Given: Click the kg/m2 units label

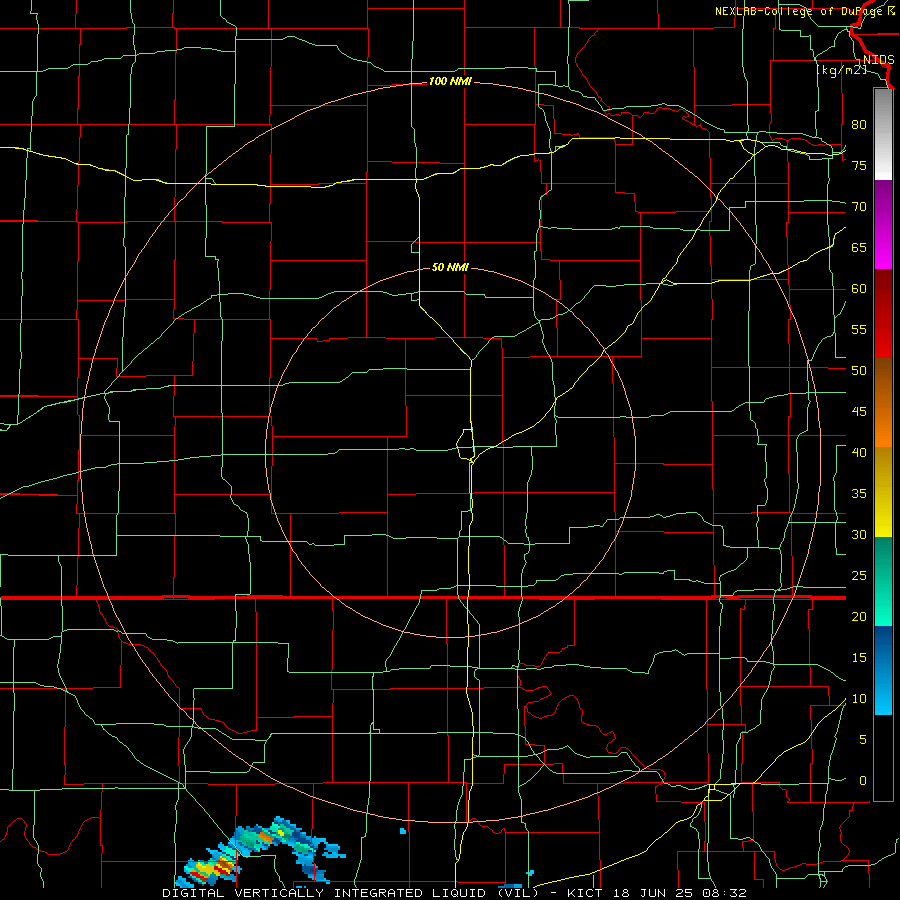Looking at the screenshot, I should pyautogui.click(x=841, y=70).
